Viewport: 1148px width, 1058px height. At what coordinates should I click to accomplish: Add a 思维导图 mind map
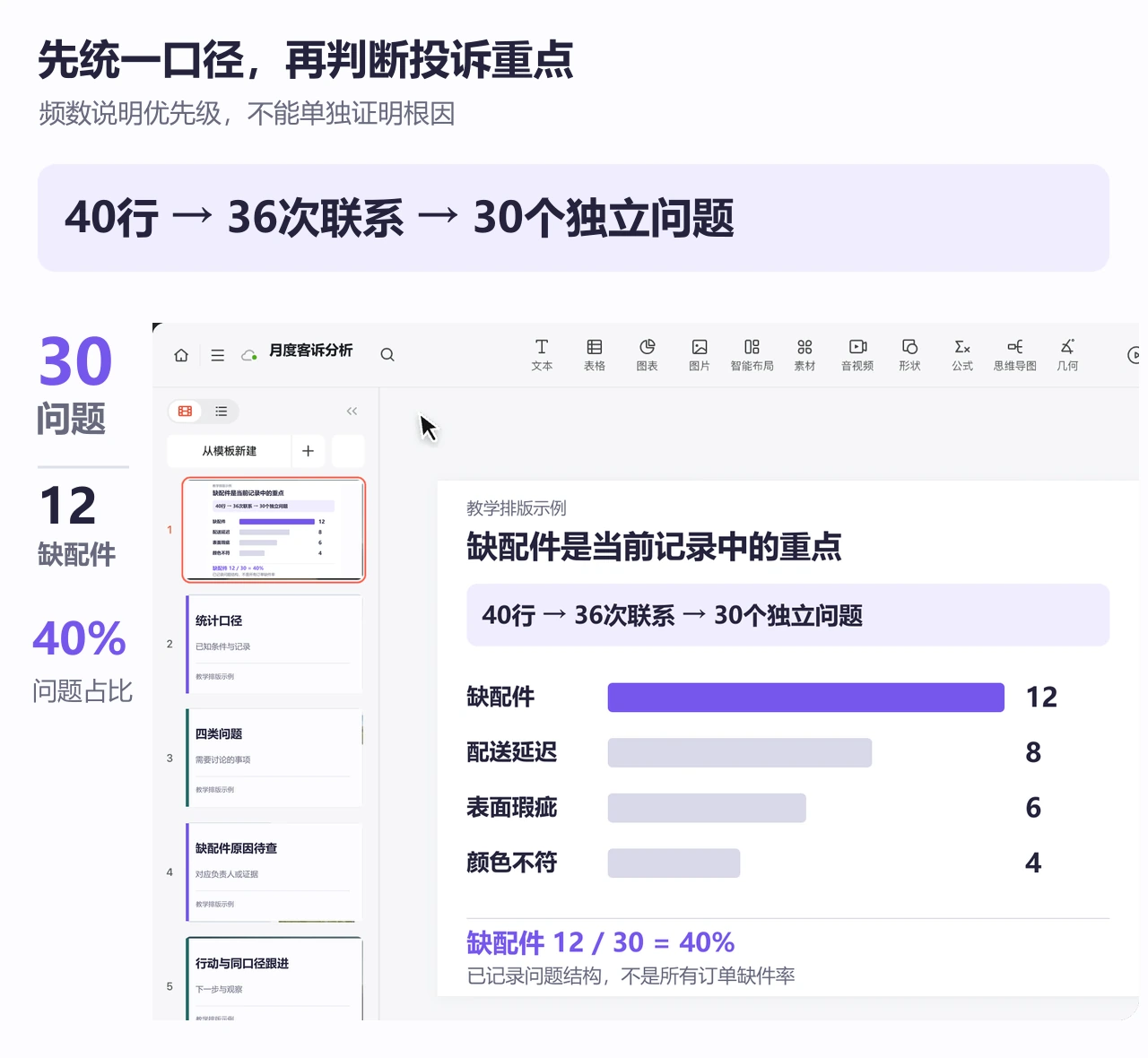click(x=1015, y=355)
